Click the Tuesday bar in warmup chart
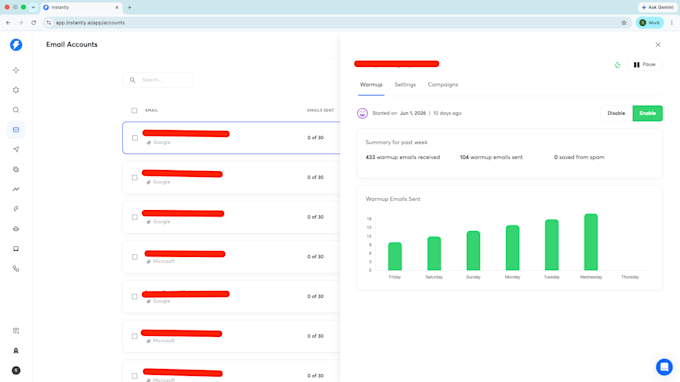 pos(552,245)
